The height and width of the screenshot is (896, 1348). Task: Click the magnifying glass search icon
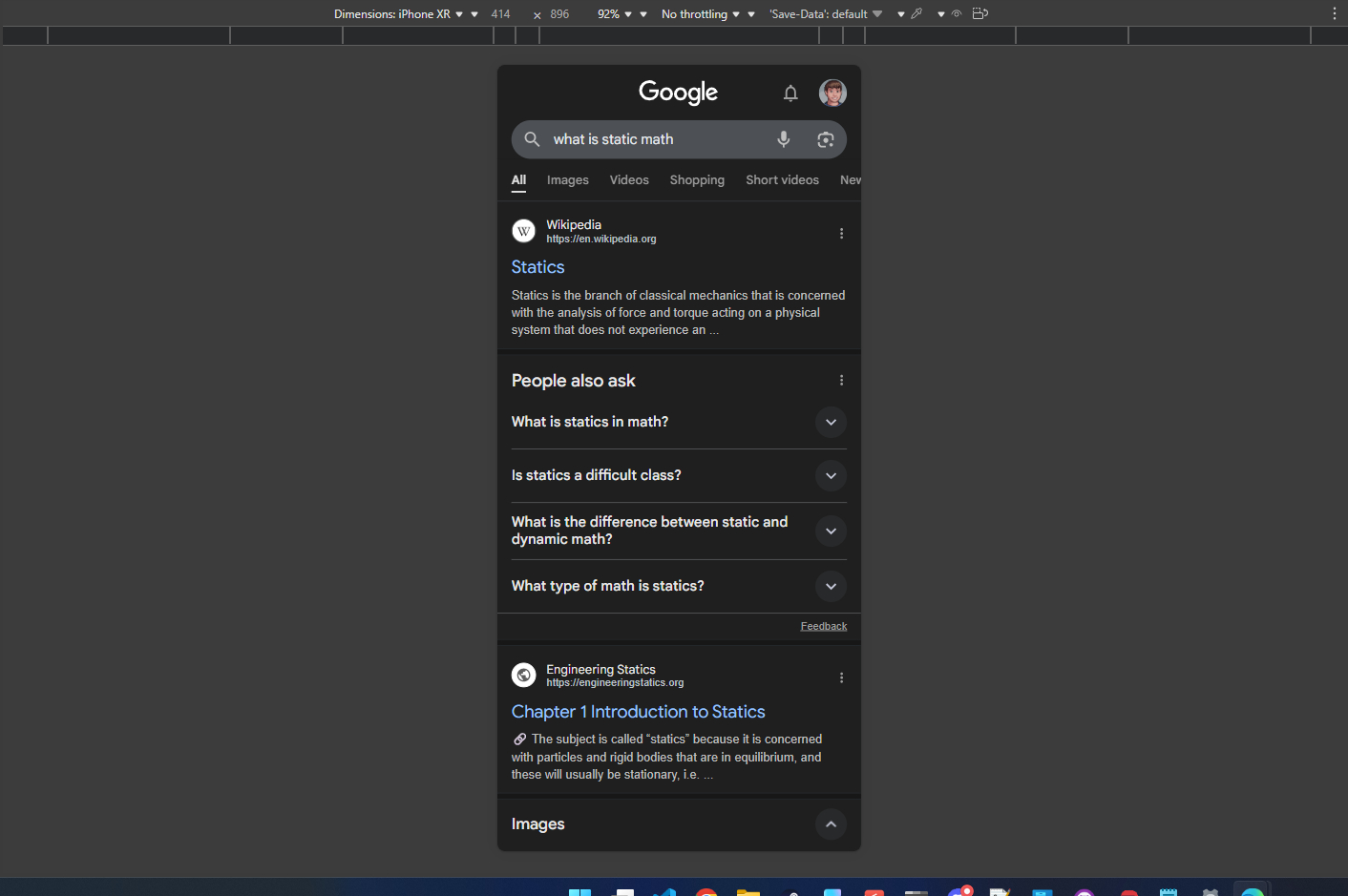pos(532,139)
